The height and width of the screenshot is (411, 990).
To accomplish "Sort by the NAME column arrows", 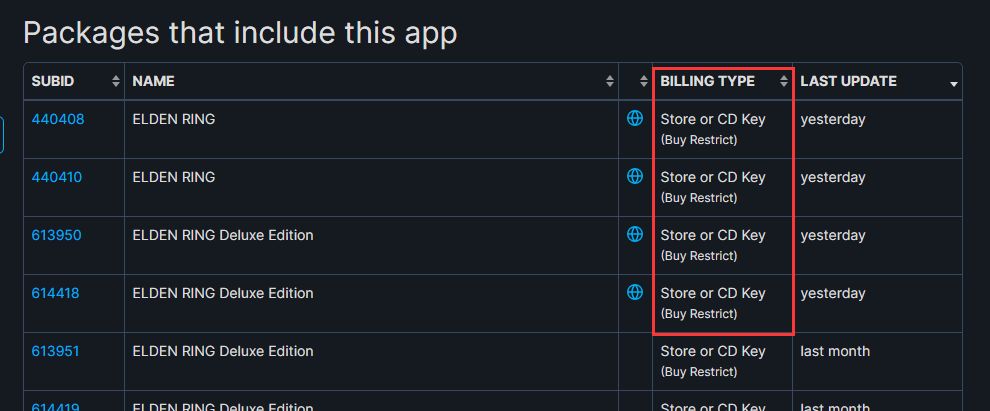I will (x=609, y=81).
